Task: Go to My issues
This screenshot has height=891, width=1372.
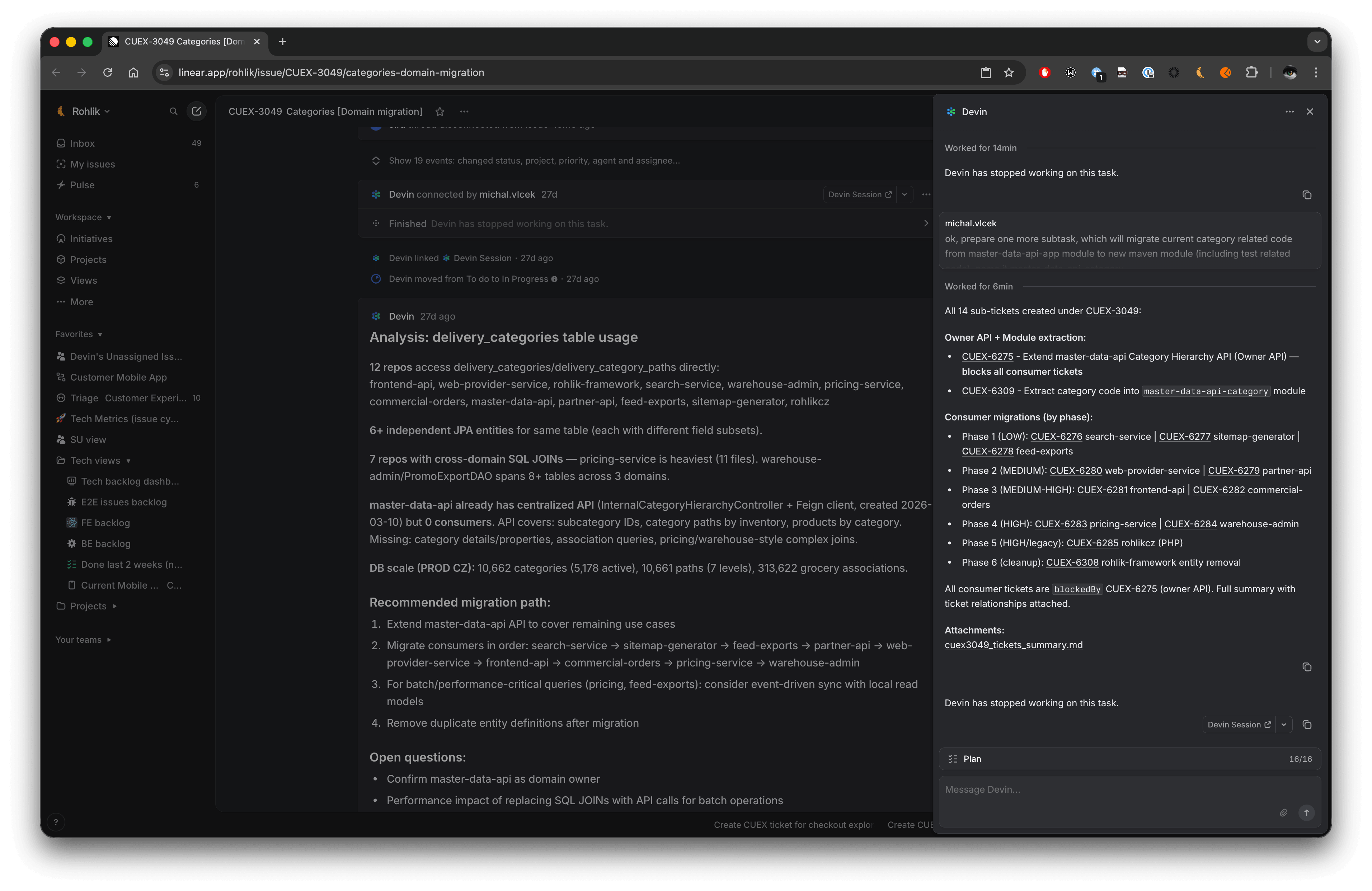Action: tap(92, 164)
